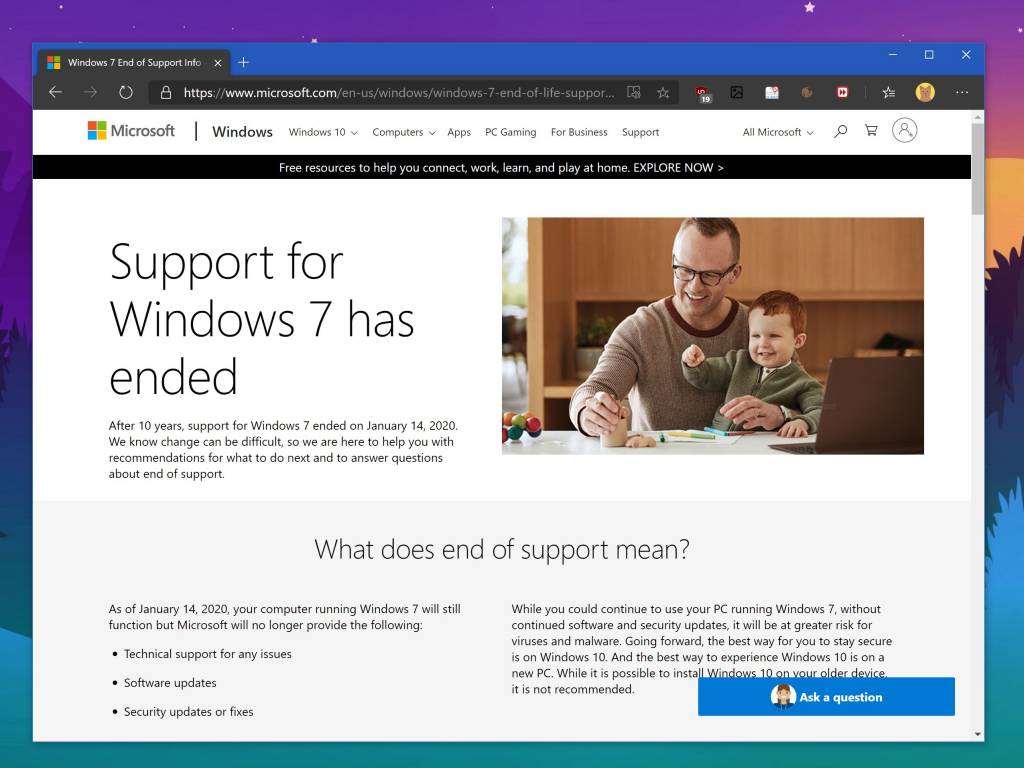Click the forward navigation arrow
Viewport: 1024px width, 768px height.
90,92
